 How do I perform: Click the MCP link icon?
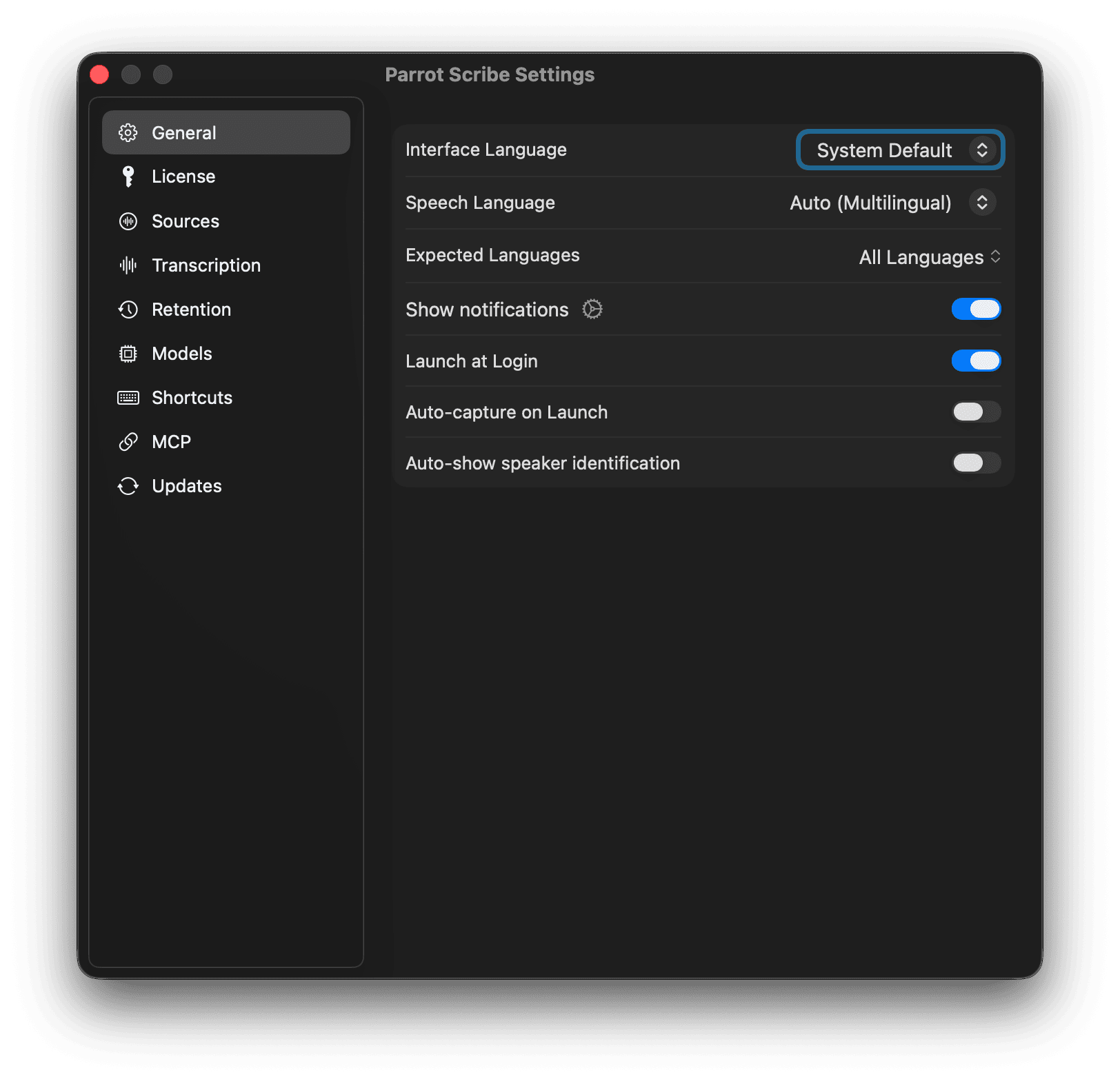[128, 441]
